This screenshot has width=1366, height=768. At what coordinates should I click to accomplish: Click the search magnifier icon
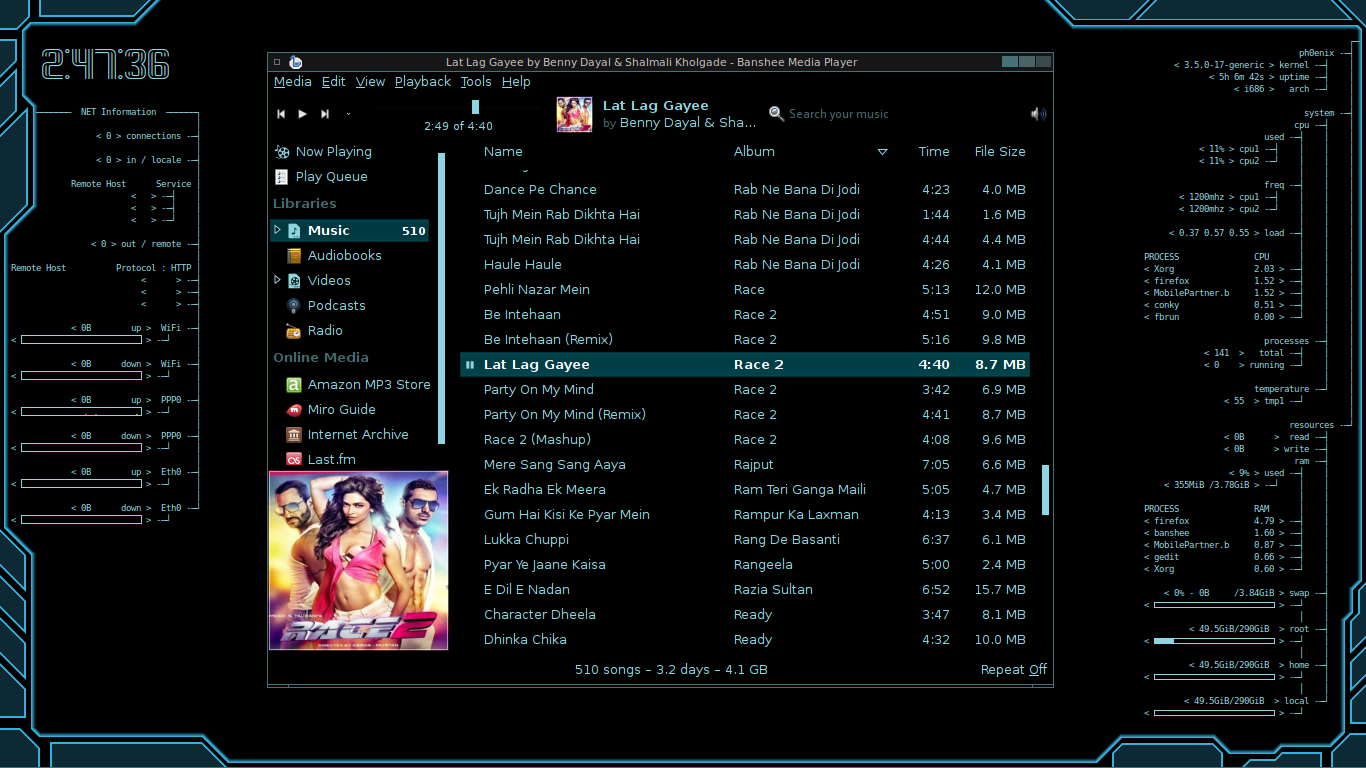(x=776, y=114)
